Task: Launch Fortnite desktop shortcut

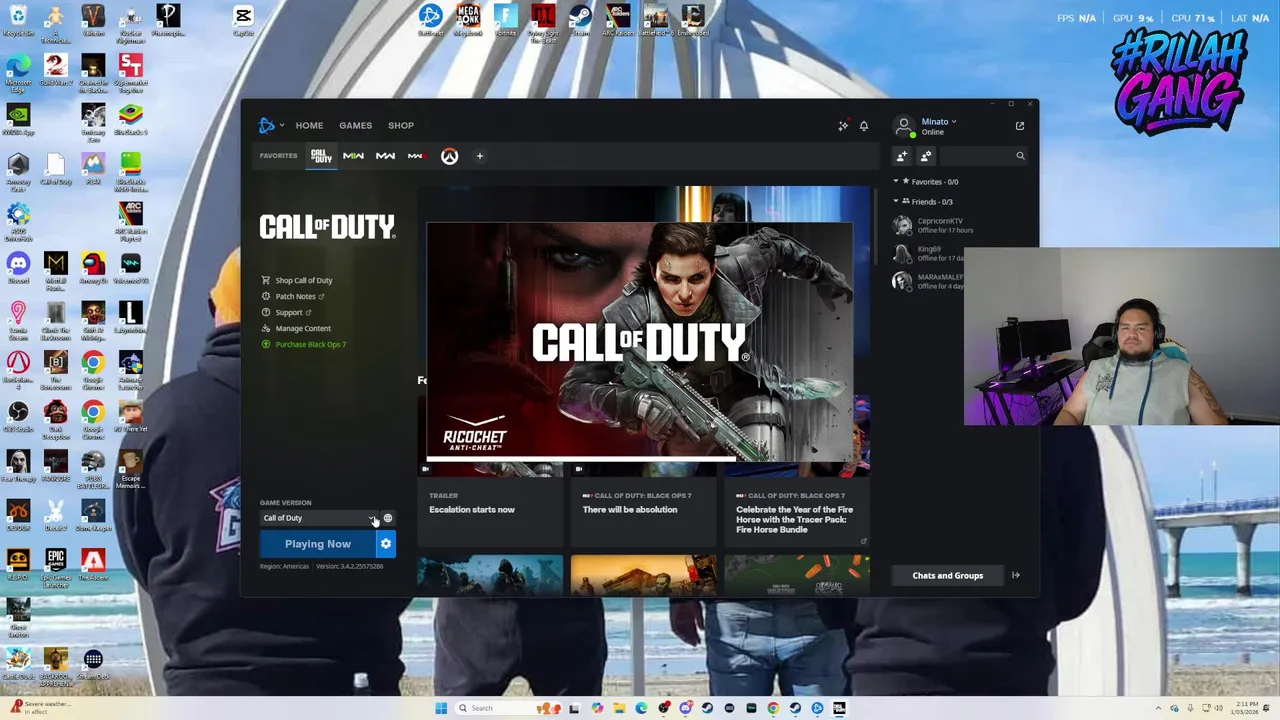Action: point(506,20)
